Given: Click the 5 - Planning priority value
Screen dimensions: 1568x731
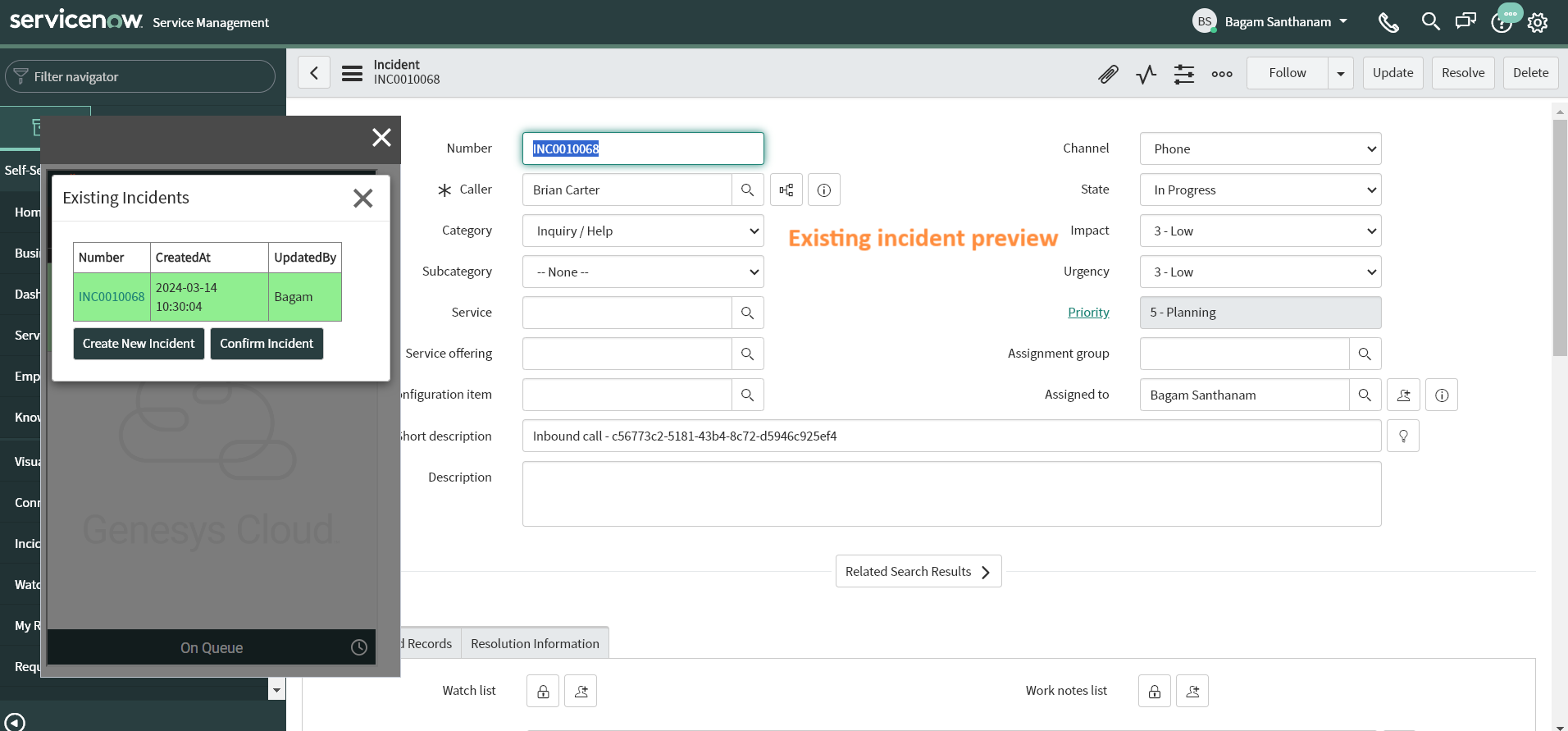Looking at the screenshot, I should [x=1260, y=313].
